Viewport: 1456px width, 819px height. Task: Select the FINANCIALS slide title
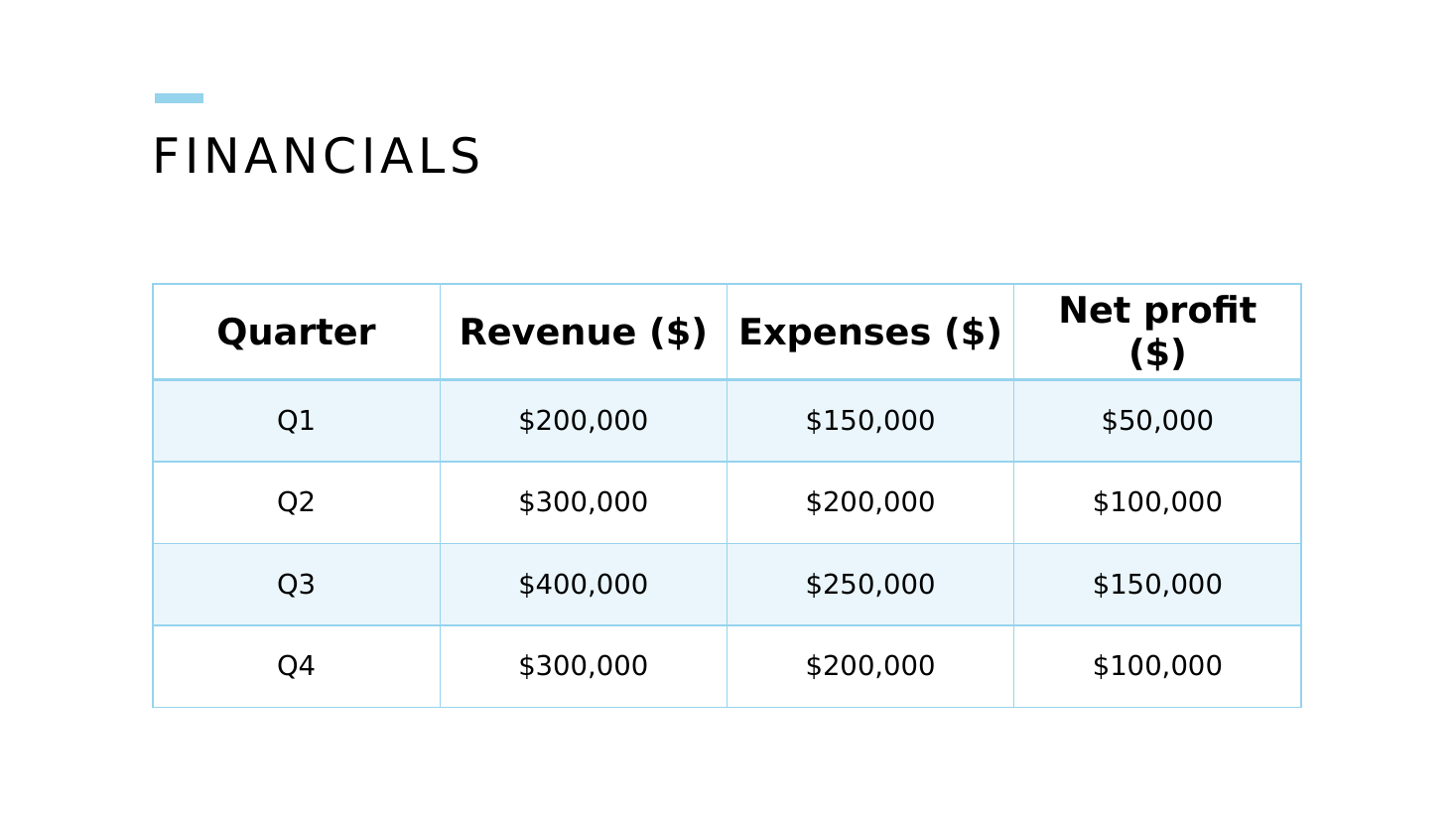317,158
